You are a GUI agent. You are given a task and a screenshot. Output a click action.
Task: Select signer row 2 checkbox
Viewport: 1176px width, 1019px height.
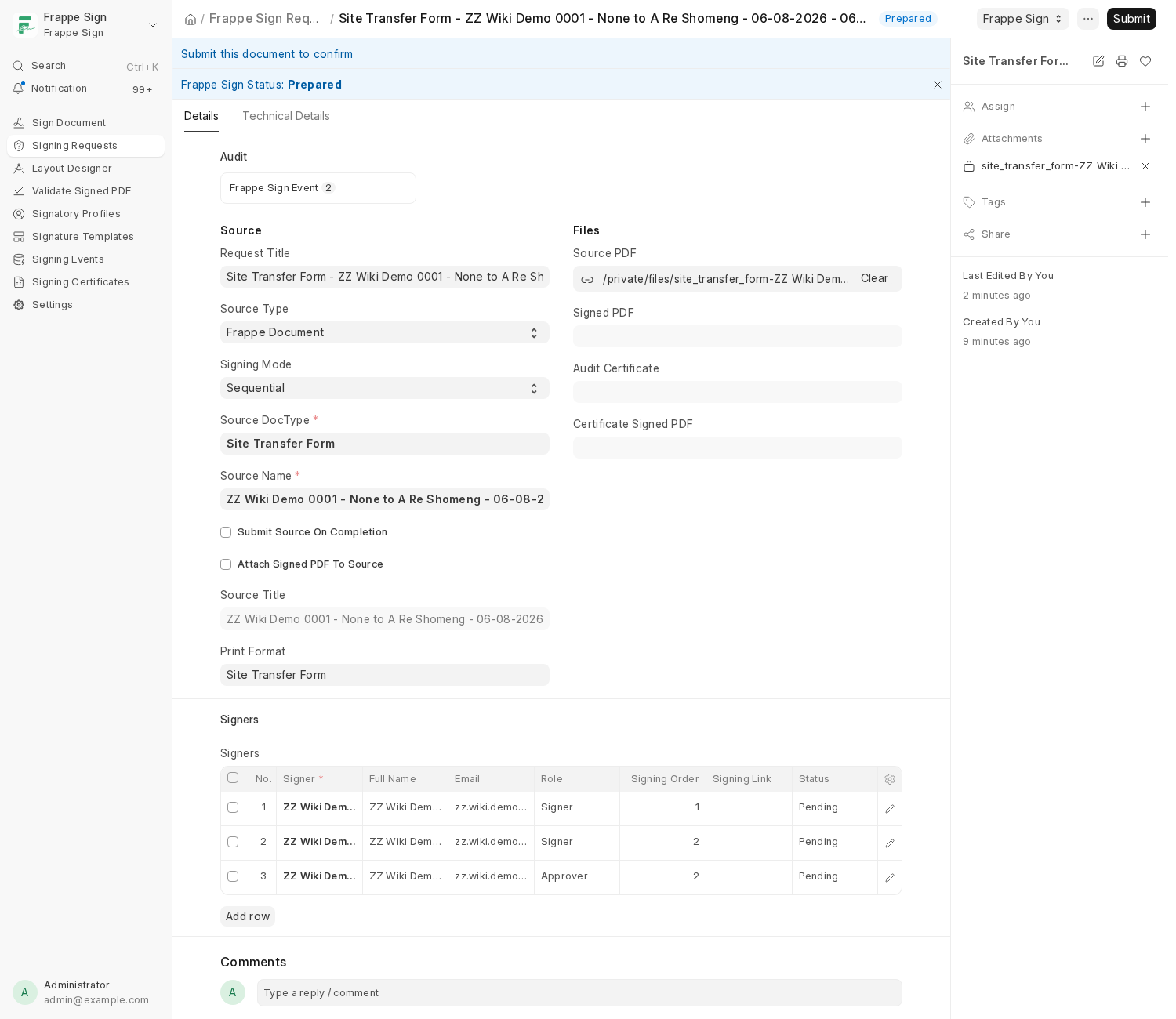click(233, 842)
